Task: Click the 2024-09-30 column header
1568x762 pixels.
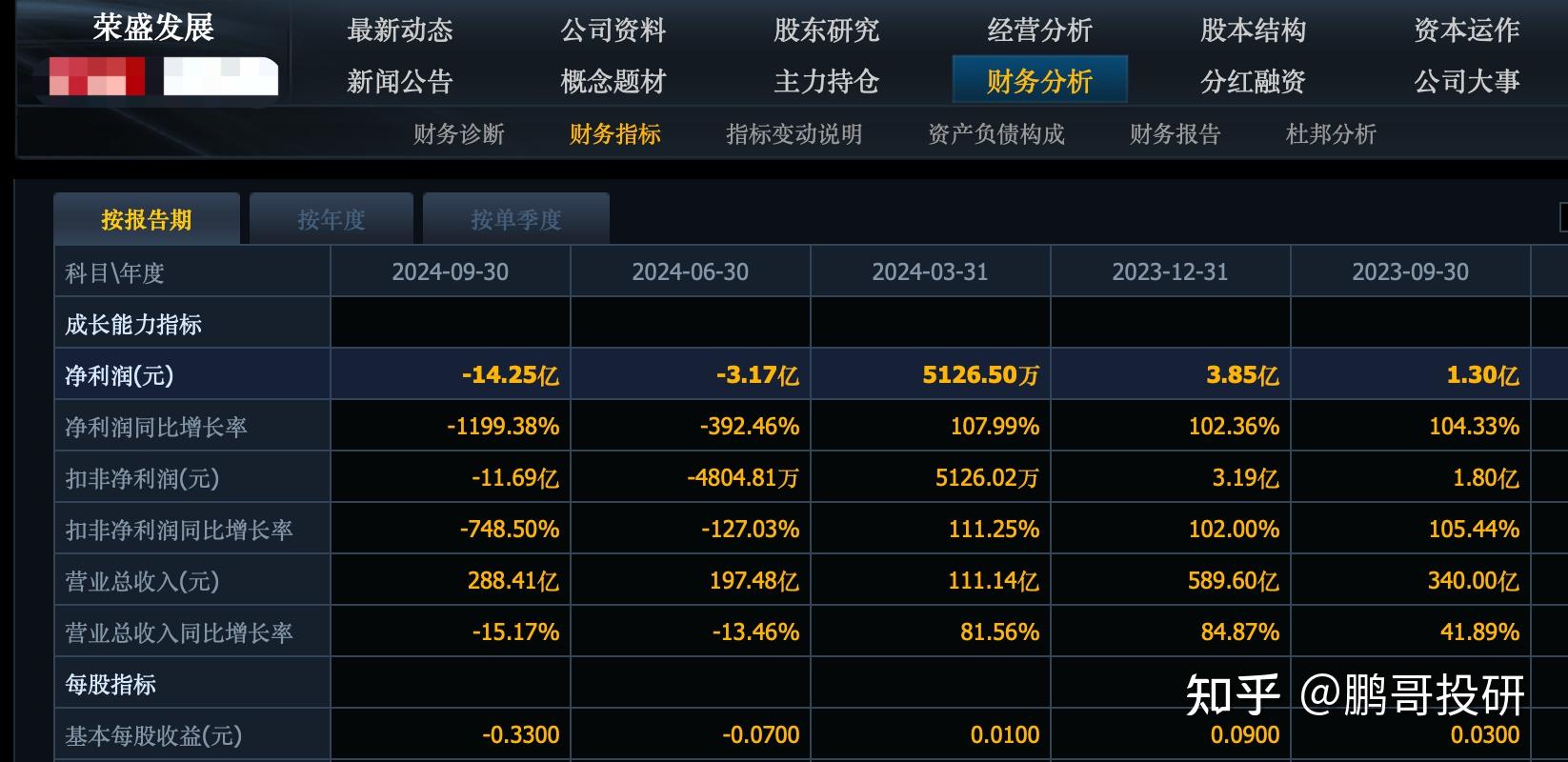Action: click(x=450, y=272)
